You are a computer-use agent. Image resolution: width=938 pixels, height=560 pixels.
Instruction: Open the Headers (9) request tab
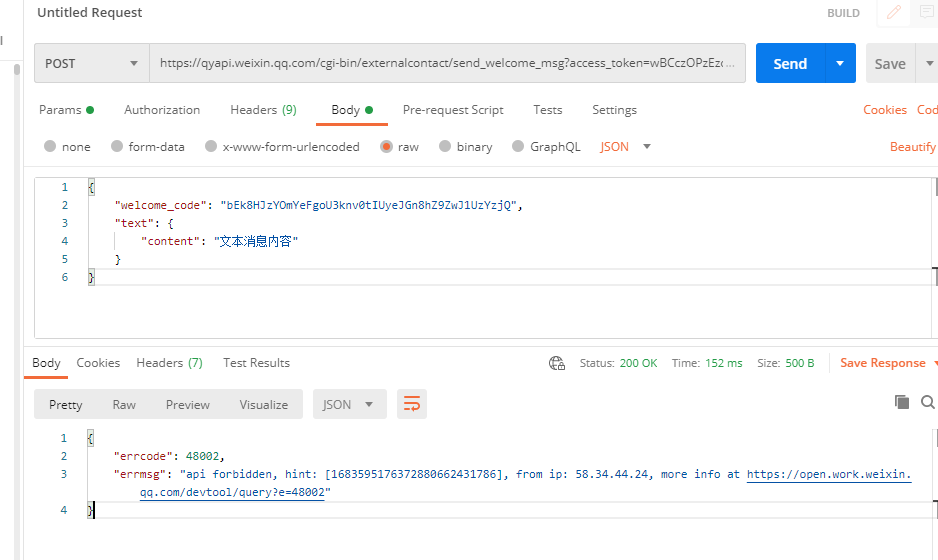tap(263, 110)
